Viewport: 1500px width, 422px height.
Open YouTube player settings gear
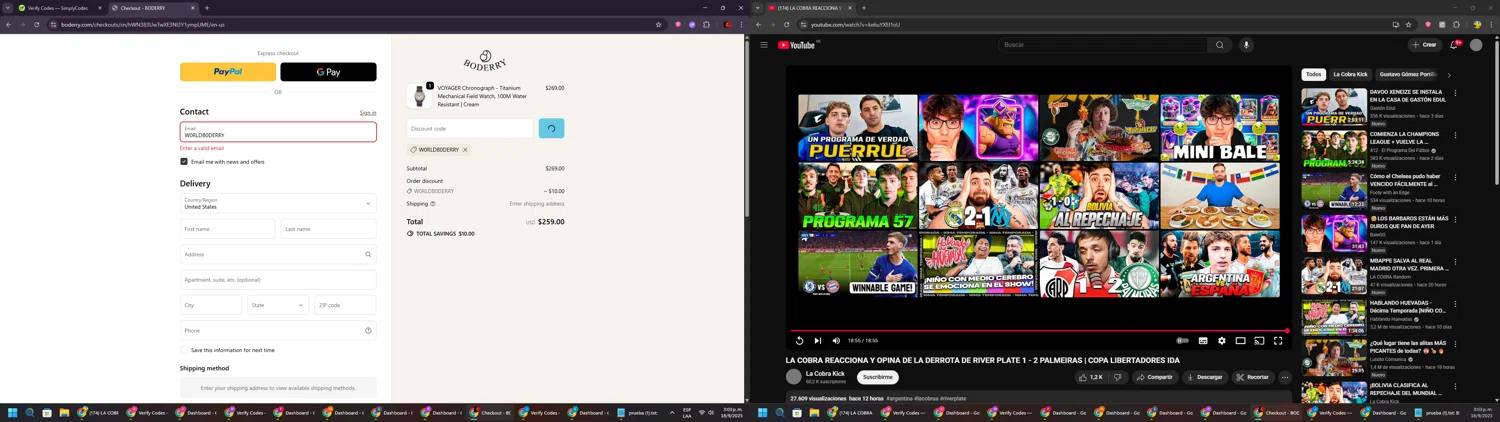pos(1221,341)
